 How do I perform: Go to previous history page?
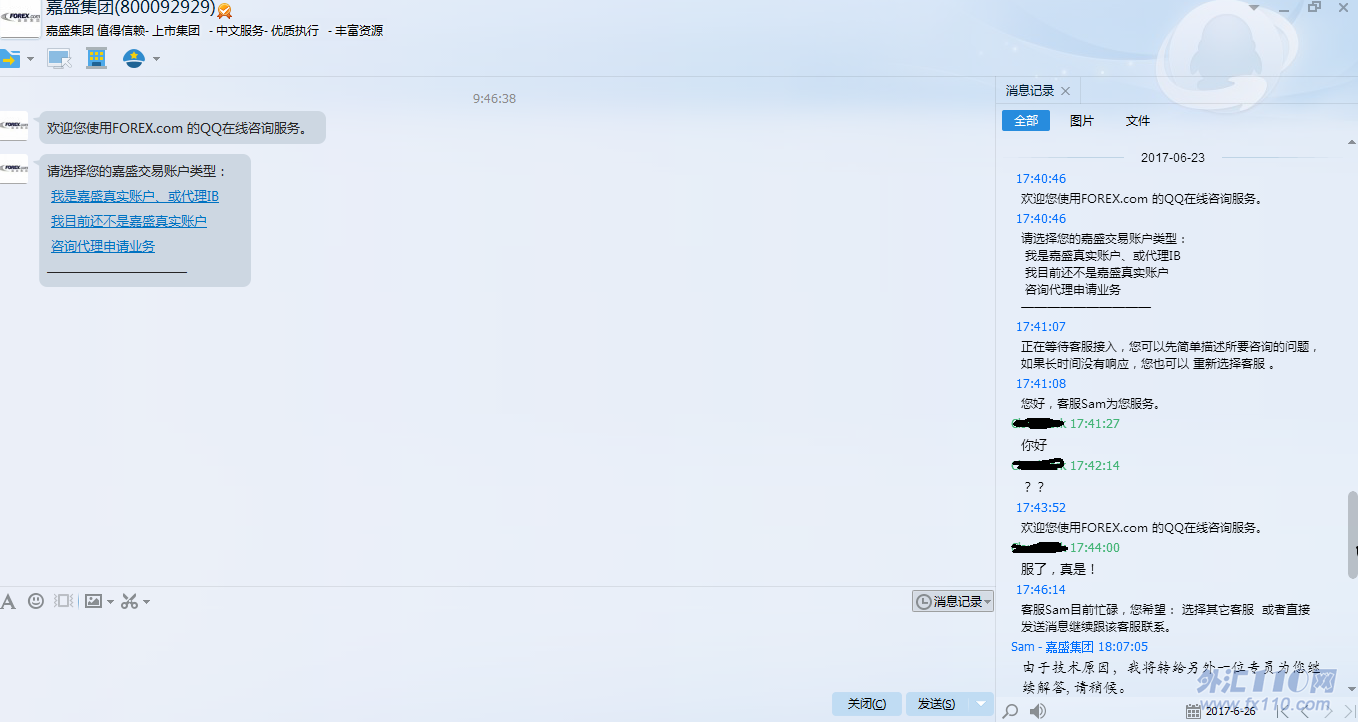1304,711
